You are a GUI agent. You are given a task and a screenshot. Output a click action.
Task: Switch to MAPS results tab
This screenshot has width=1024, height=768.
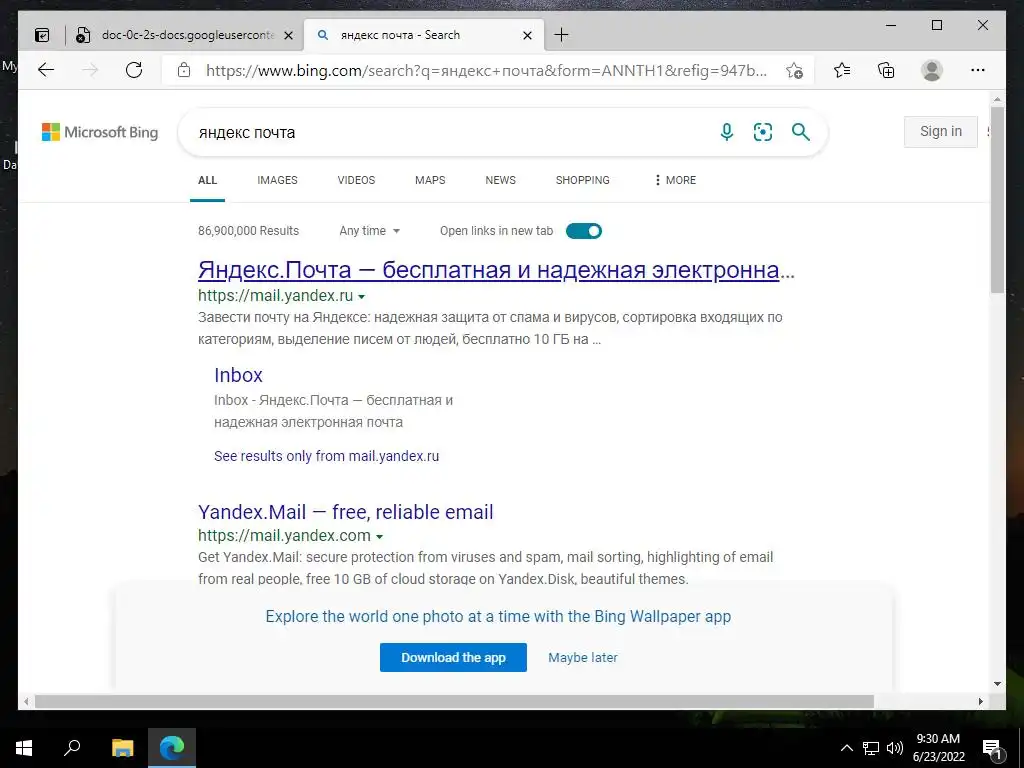pyautogui.click(x=430, y=180)
